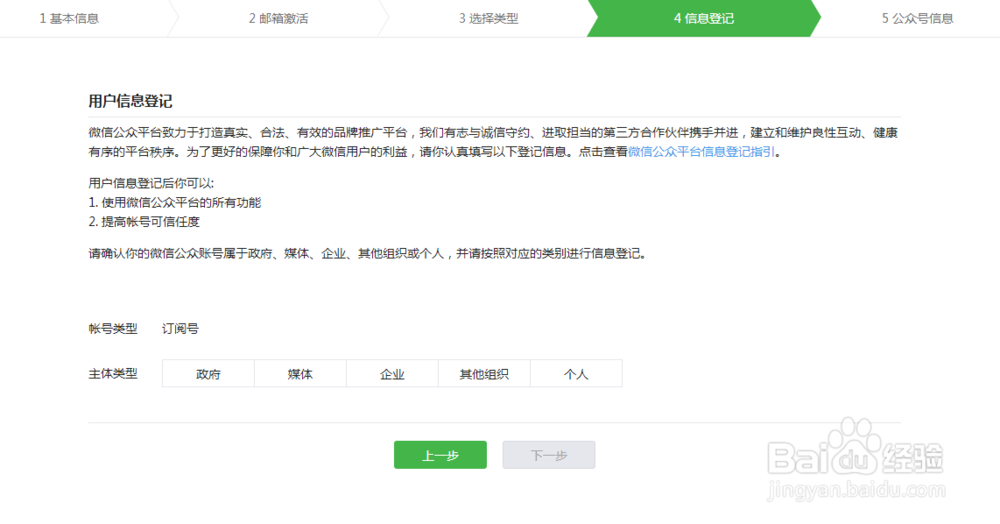
Task: Click the line 1. 使用微信公众平台的所有功能
Action: pos(175,203)
